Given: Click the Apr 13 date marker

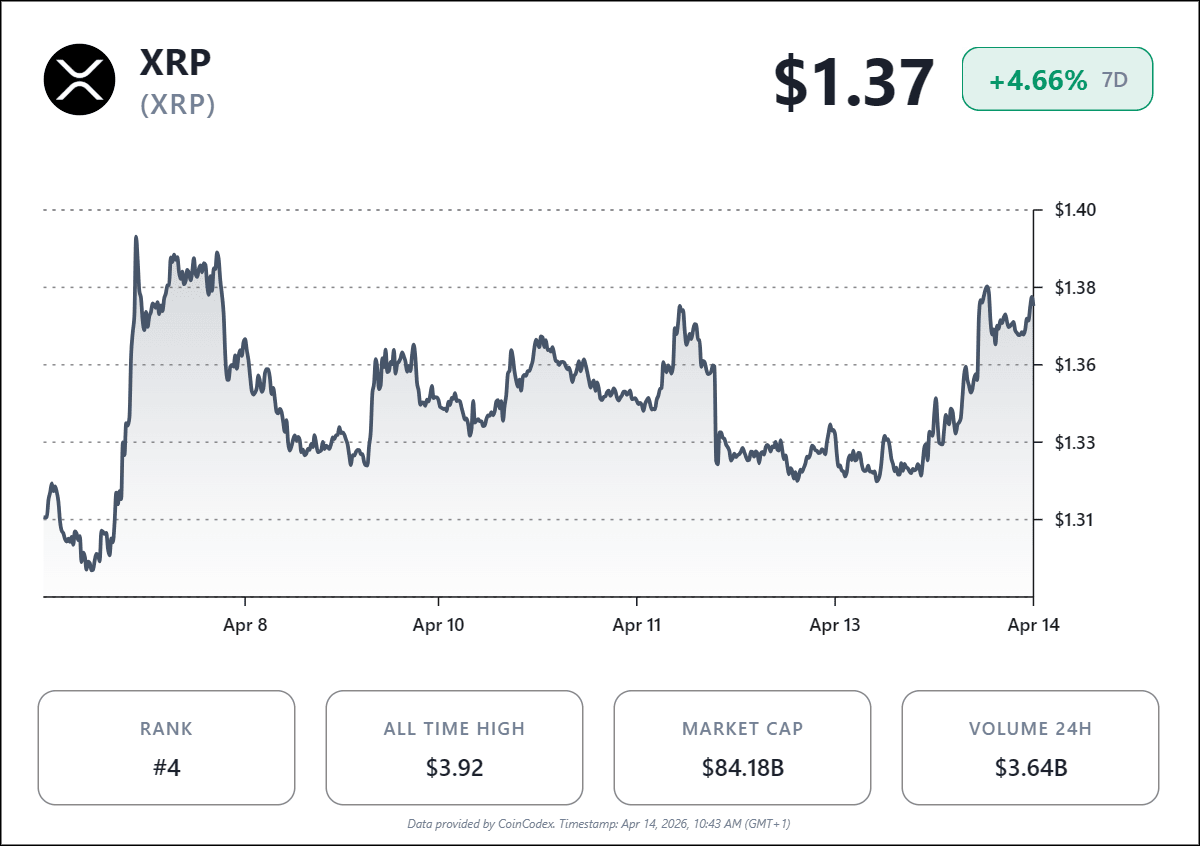Looking at the screenshot, I should point(835,626).
